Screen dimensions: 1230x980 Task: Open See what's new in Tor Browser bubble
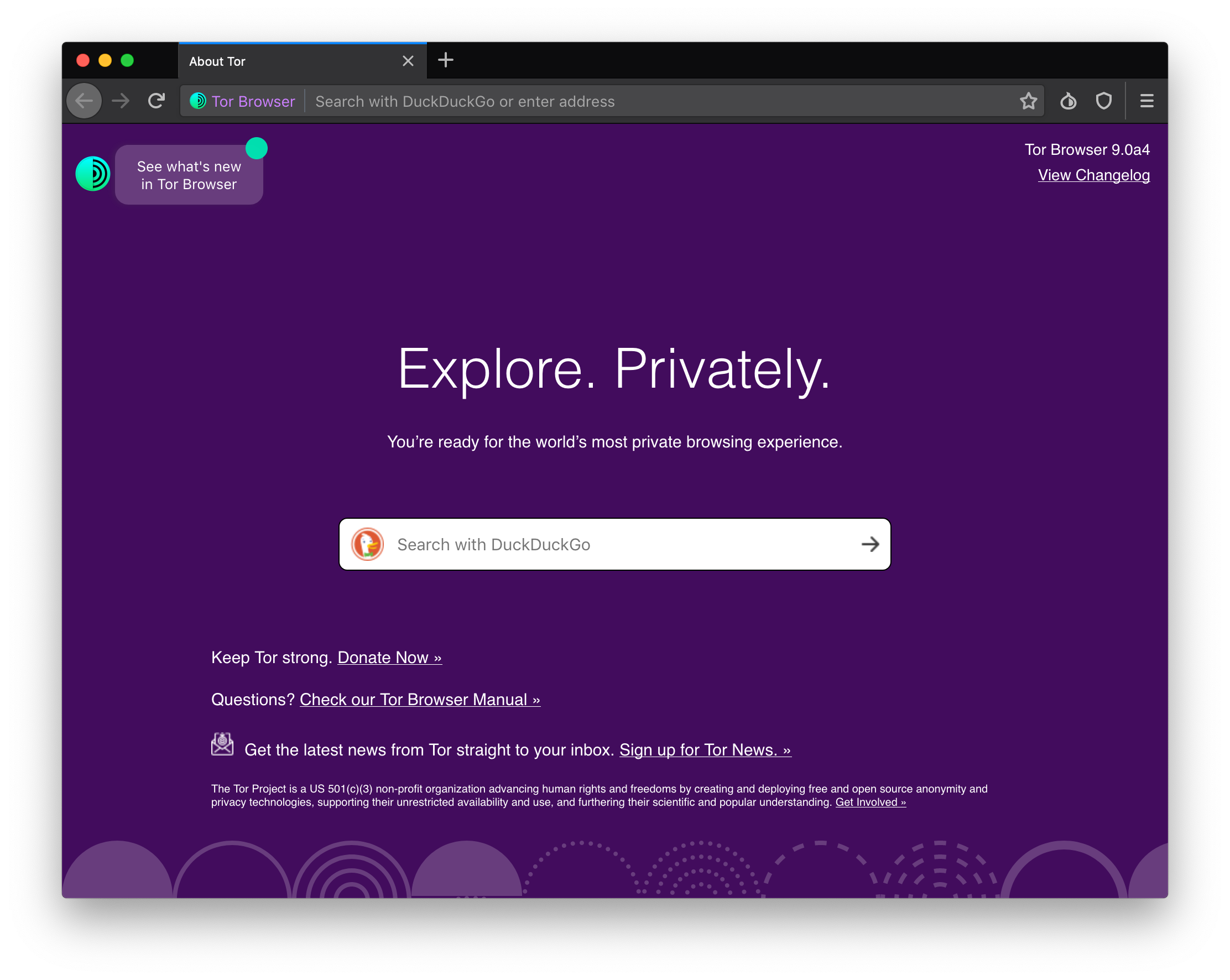[189, 175]
